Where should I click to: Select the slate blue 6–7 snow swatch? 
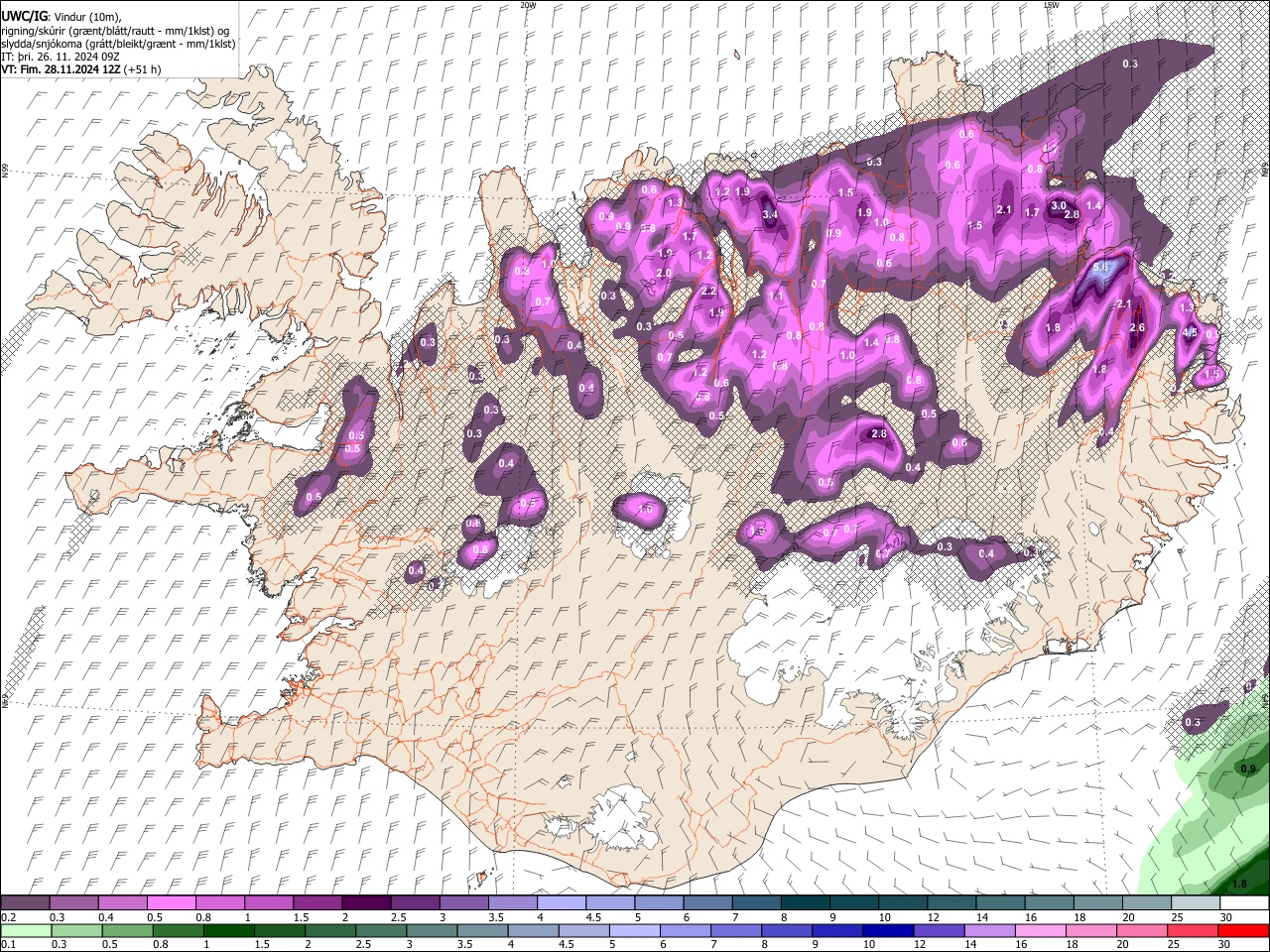[x=705, y=902]
